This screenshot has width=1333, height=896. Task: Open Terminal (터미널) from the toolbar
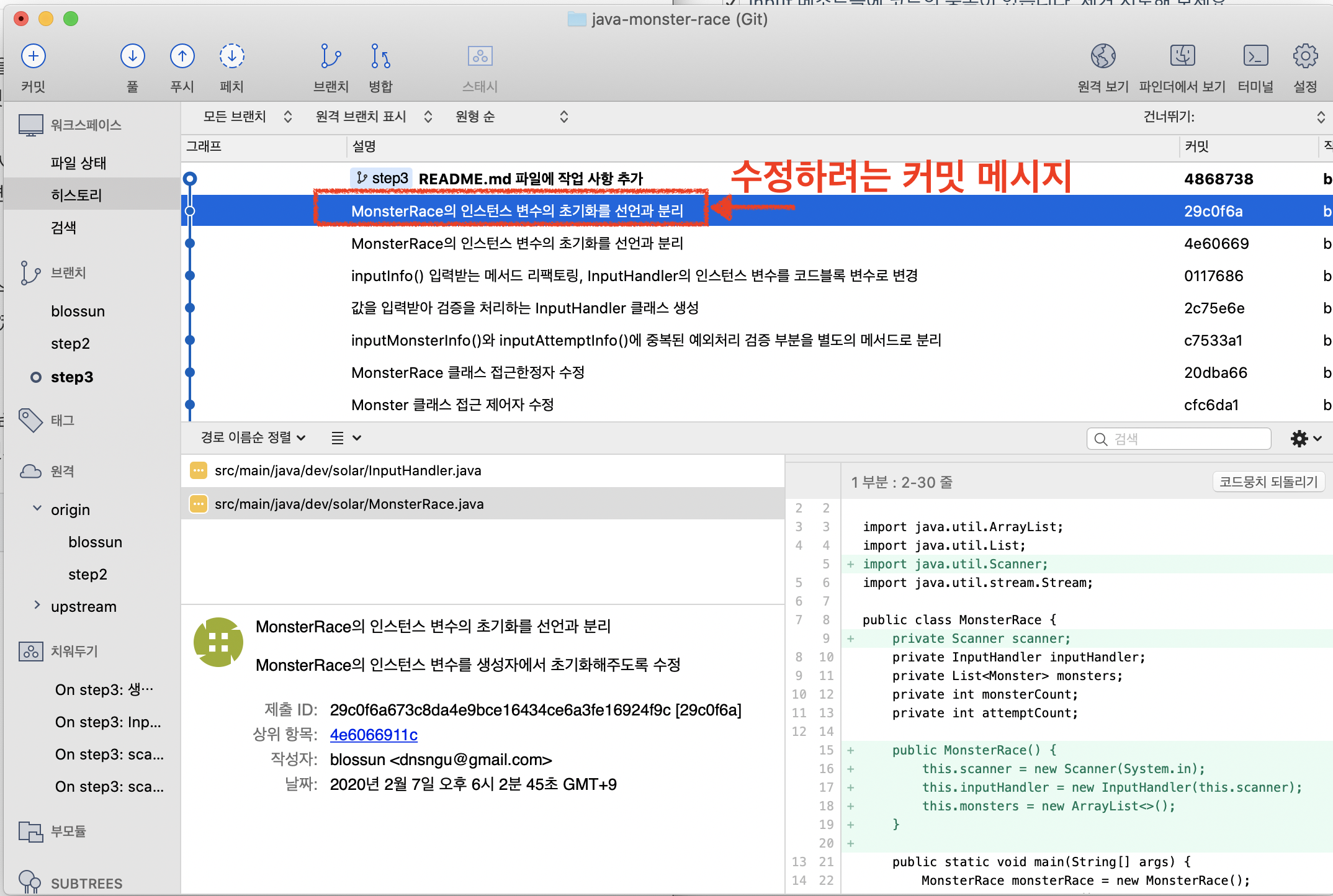[1255, 56]
